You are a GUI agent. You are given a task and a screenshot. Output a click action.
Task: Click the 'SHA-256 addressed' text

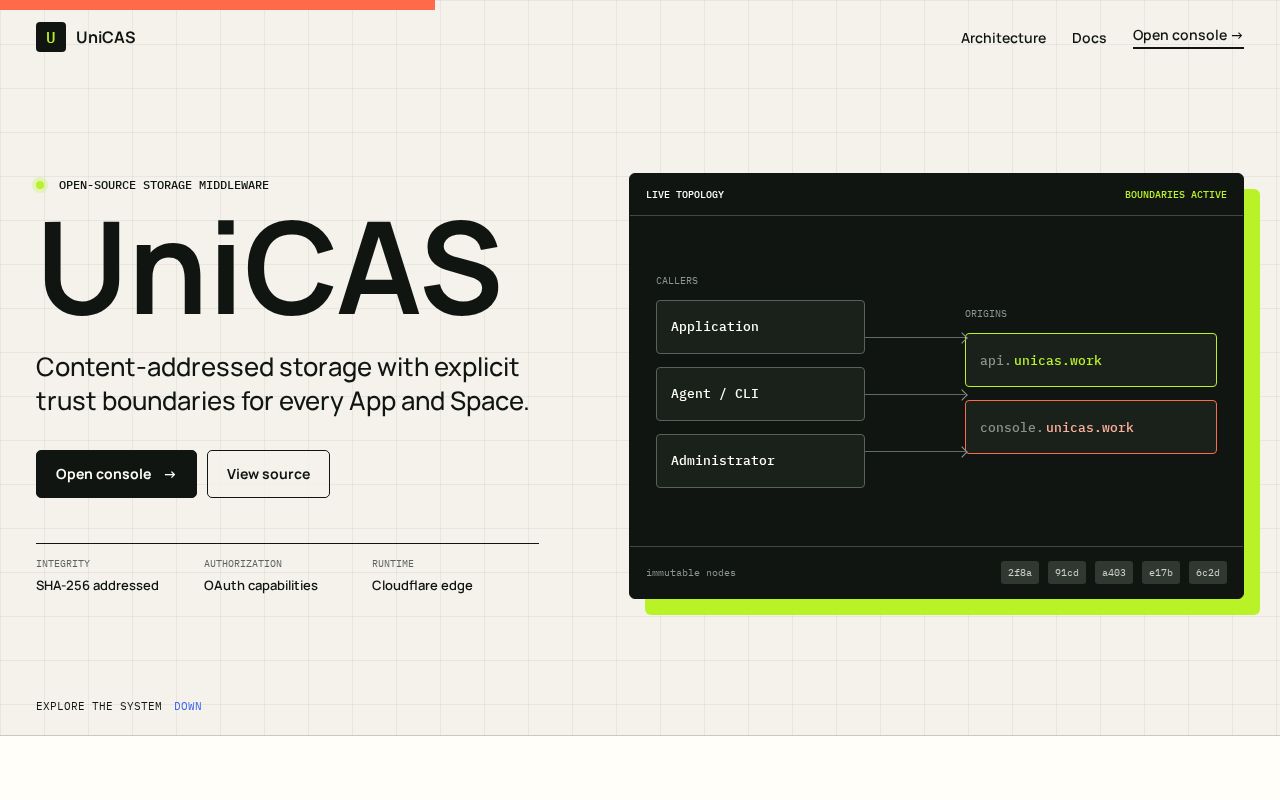point(97,586)
